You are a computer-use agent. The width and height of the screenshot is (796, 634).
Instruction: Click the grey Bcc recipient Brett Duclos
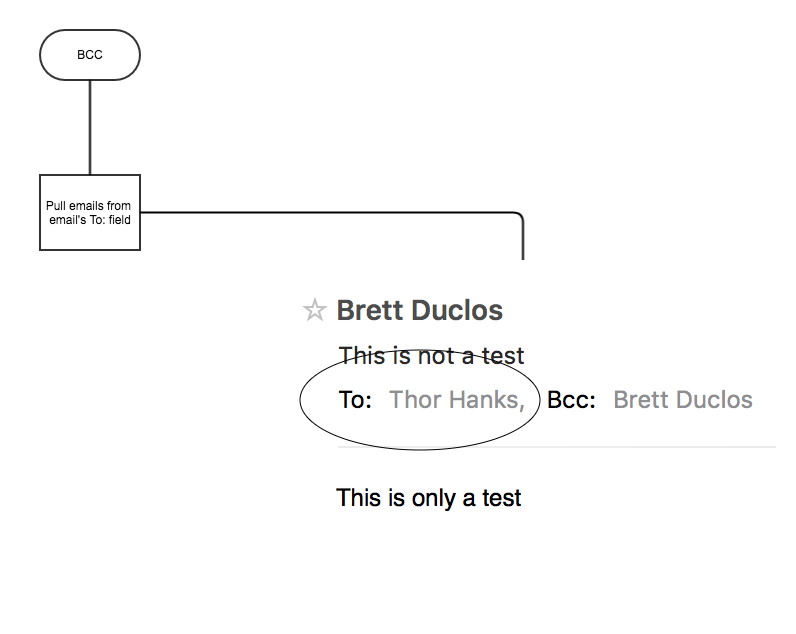click(682, 401)
